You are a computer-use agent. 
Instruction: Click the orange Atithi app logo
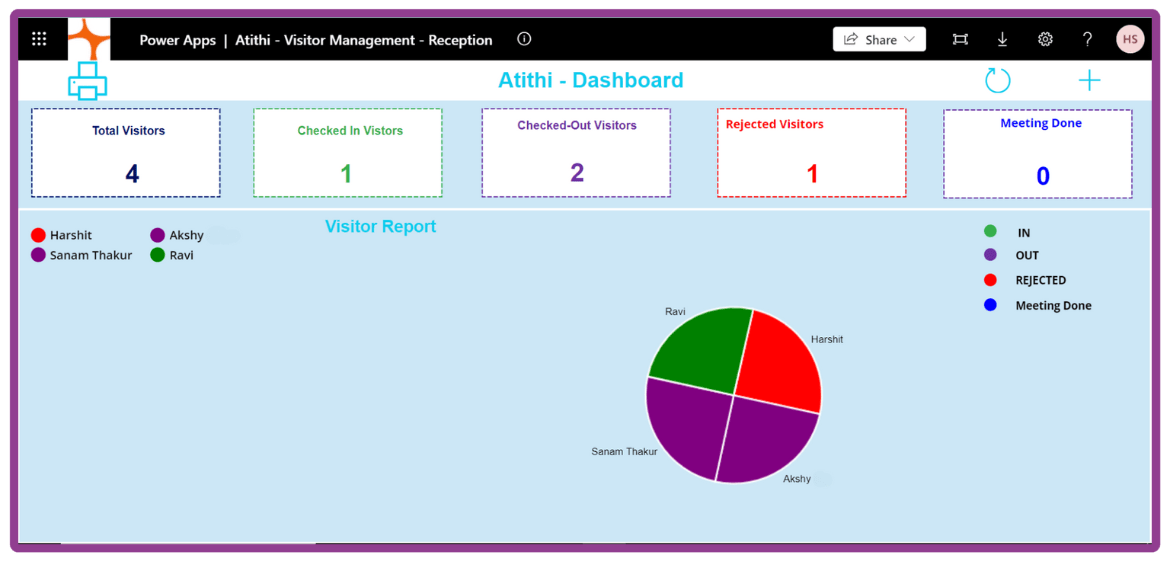89,39
